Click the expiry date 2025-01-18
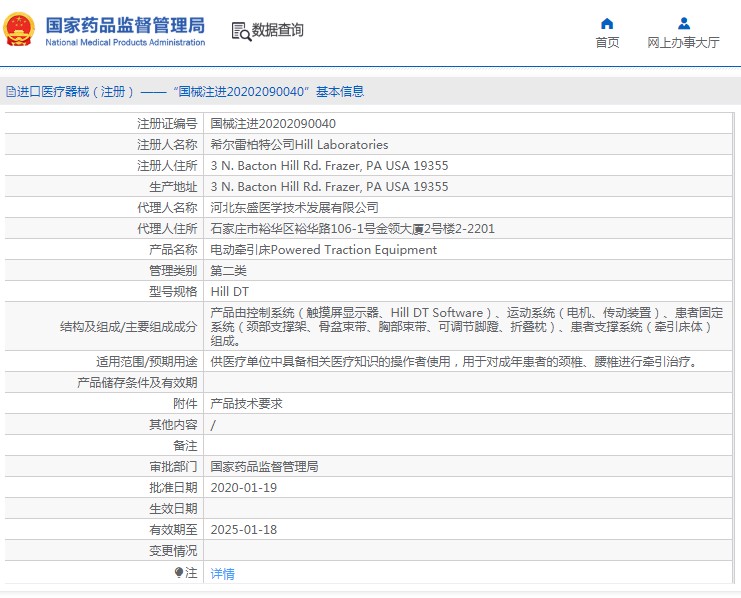The width and height of the screenshot is (741, 598). coord(243,530)
